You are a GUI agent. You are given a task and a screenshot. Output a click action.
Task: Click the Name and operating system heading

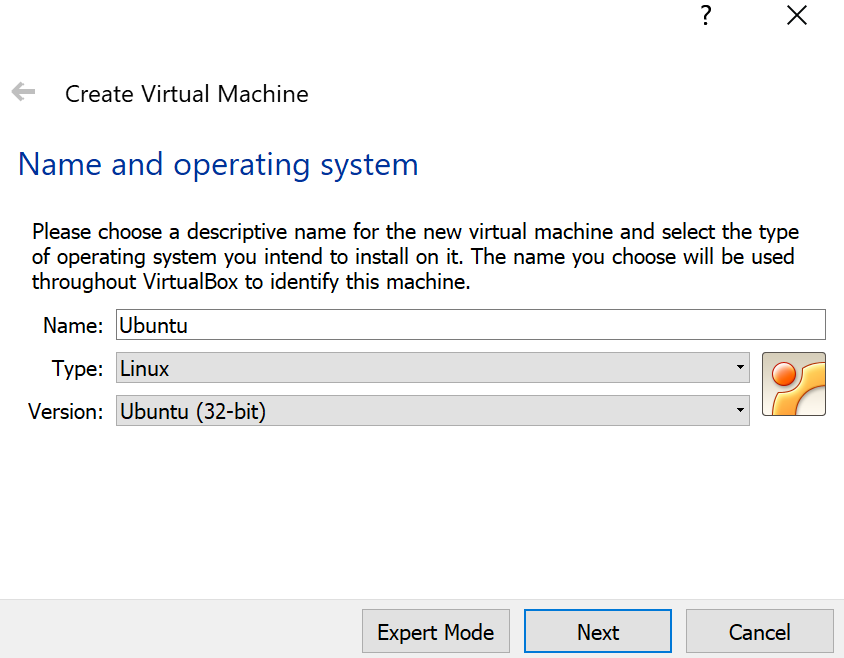(218, 165)
